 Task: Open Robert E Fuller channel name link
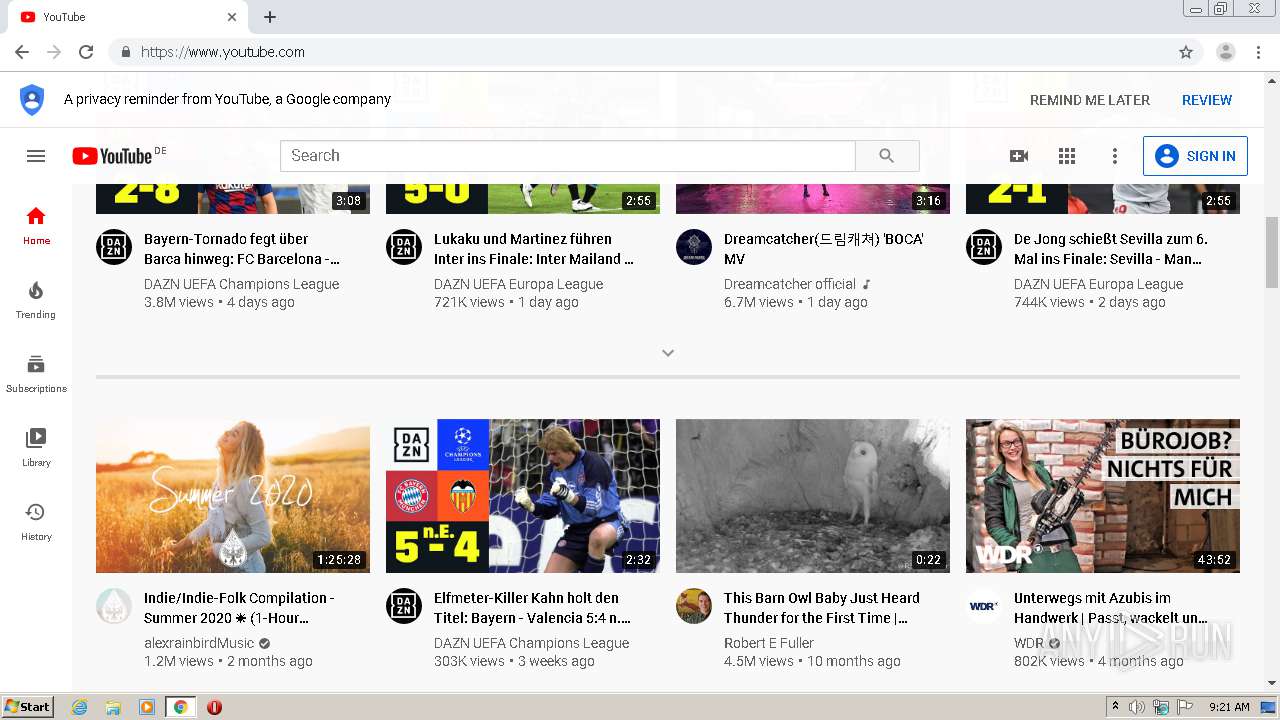tap(769, 643)
